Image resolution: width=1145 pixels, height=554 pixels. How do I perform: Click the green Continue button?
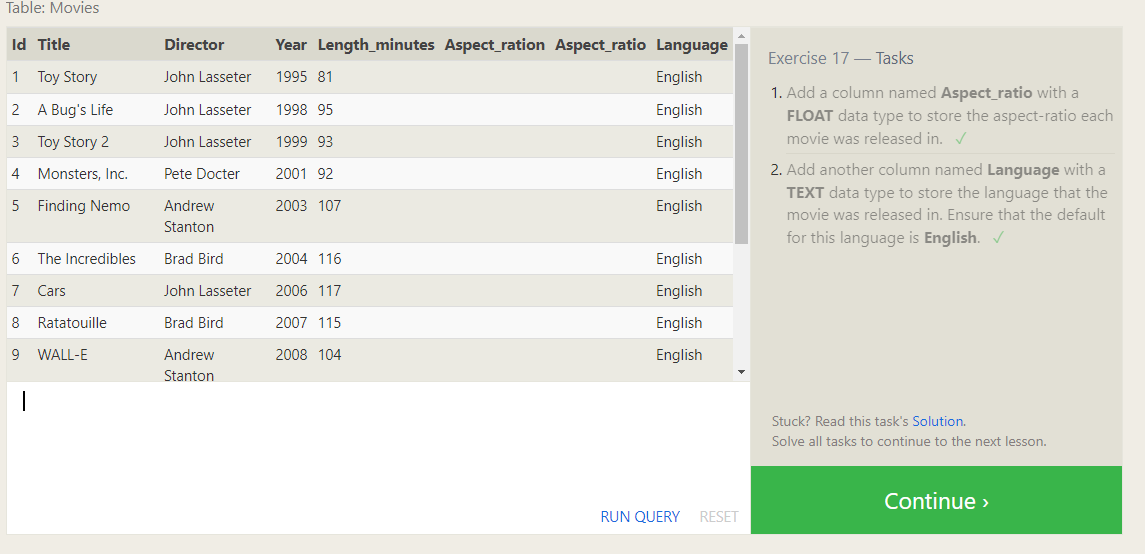click(x=936, y=501)
